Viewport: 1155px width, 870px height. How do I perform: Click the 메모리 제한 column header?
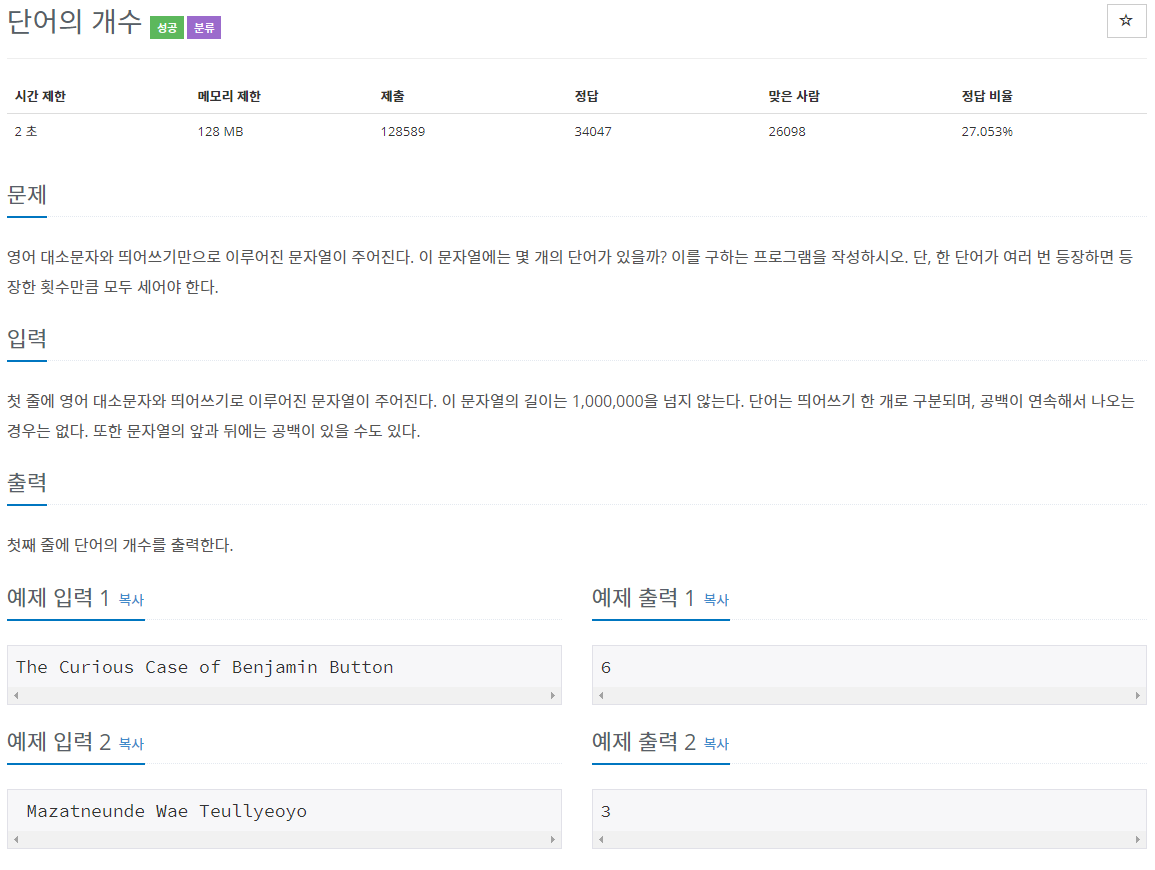[229, 96]
